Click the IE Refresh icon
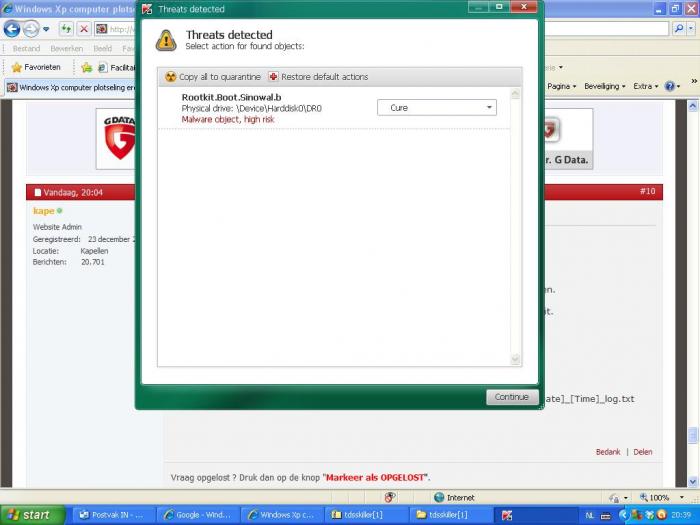This screenshot has height=525, width=700. 66,29
